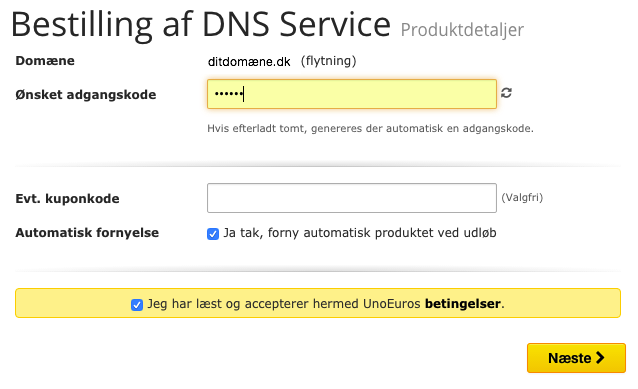Viewport: 638px width, 389px height.
Task: Click 'Ja tak, forny automatisk' label text
Action: pos(360,233)
